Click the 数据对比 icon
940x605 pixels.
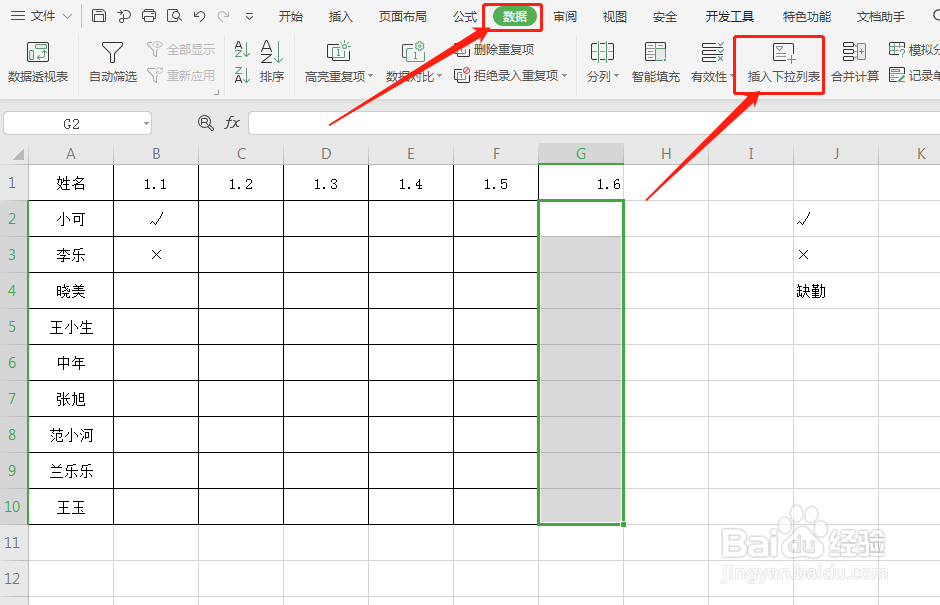point(413,52)
